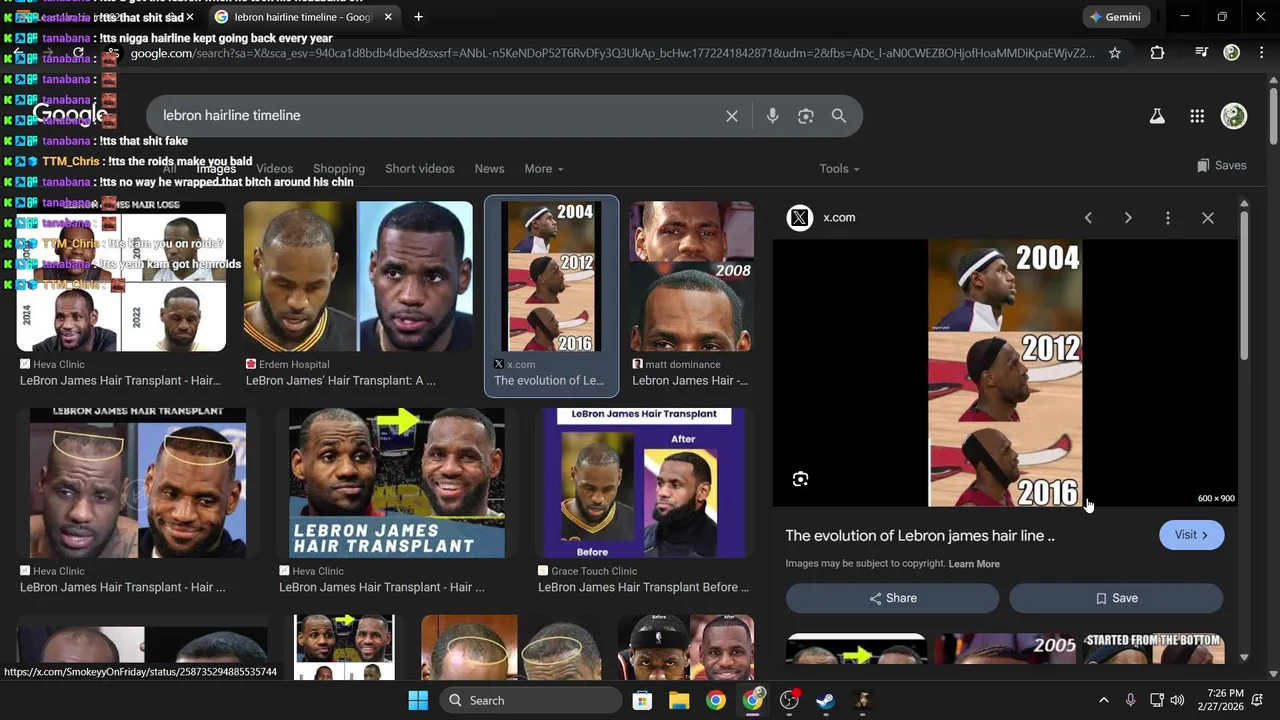Open more options in the preview panel
This screenshot has height=720, width=1280.
pos(1168,218)
